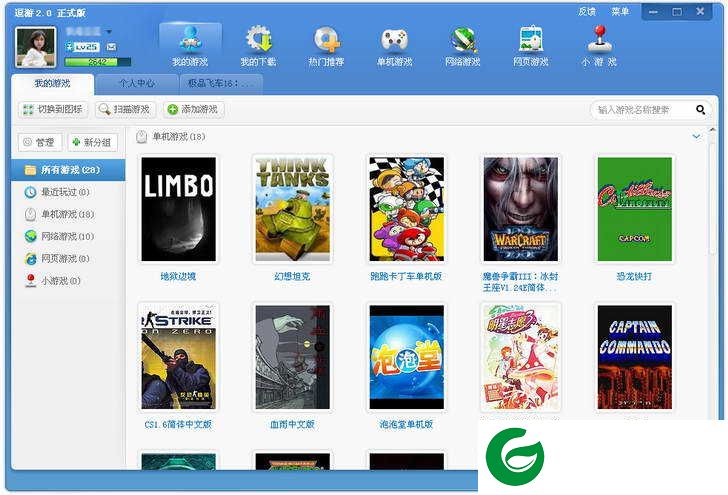
Task: Open 网页游戏 section
Action: 531,46
